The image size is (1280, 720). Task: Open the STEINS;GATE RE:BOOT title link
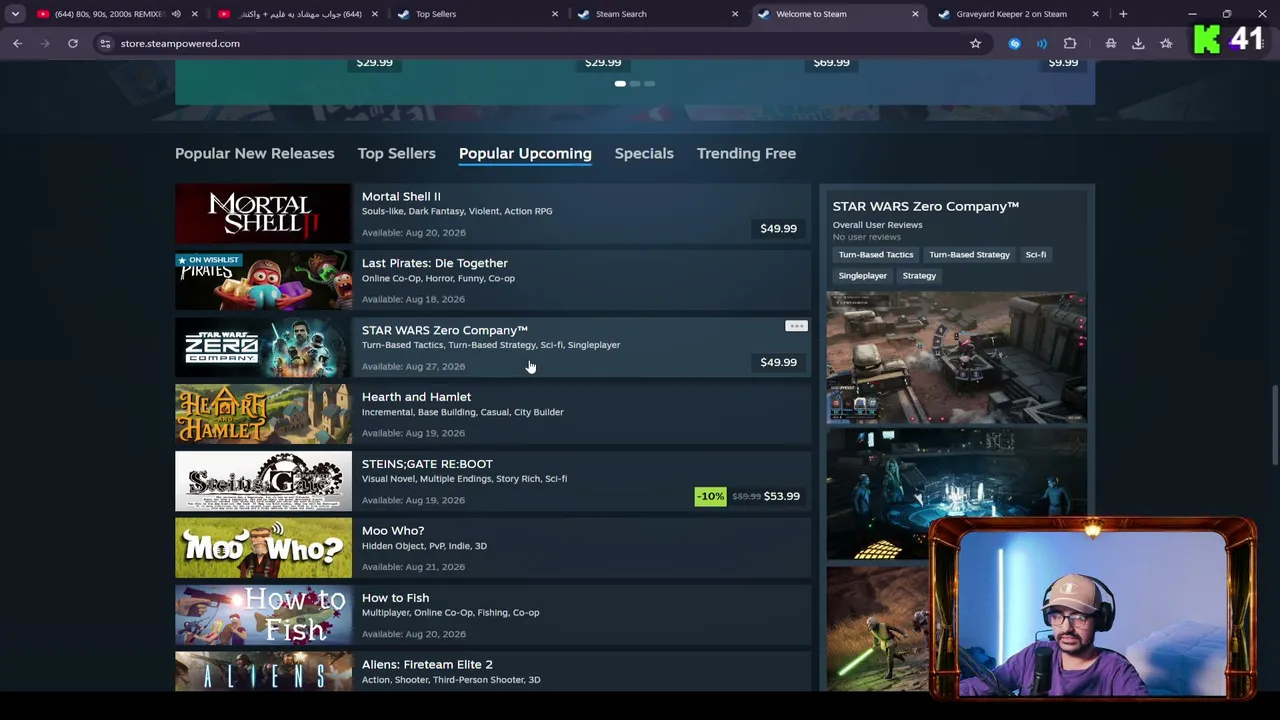coord(427,464)
